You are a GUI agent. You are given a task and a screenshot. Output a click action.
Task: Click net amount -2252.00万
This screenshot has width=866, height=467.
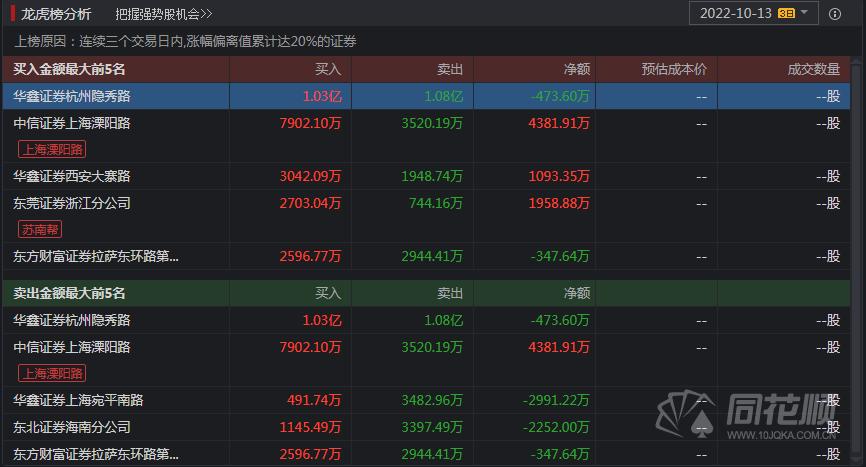(x=556, y=427)
